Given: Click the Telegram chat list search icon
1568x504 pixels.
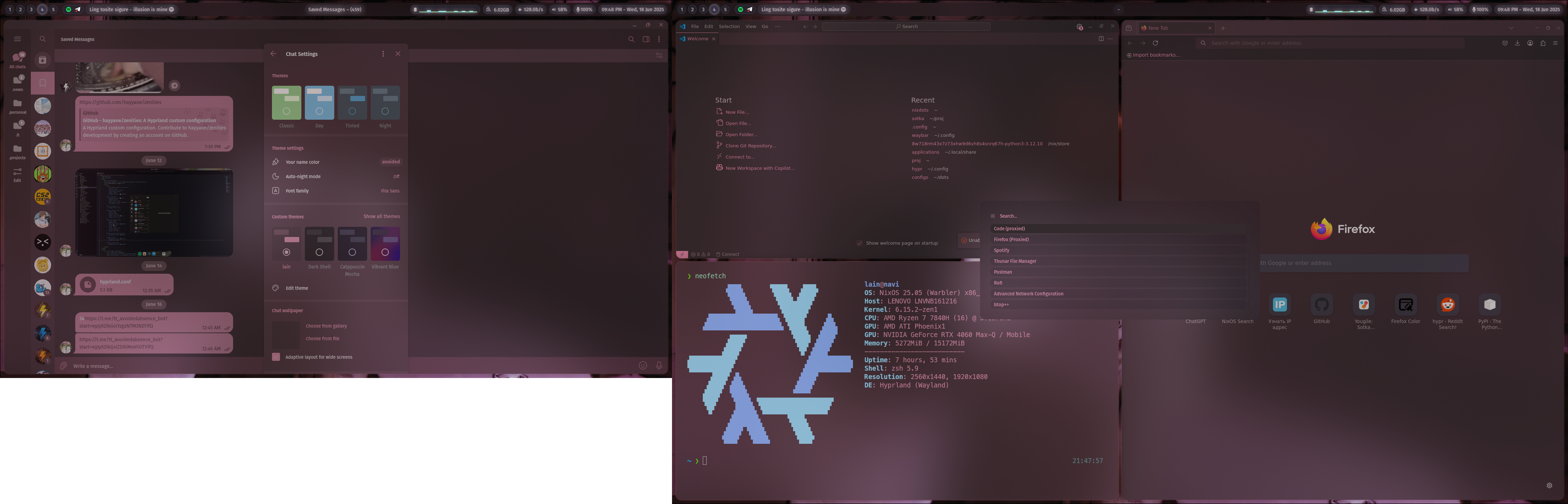Looking at the screenshot, I should coord(43,39).
